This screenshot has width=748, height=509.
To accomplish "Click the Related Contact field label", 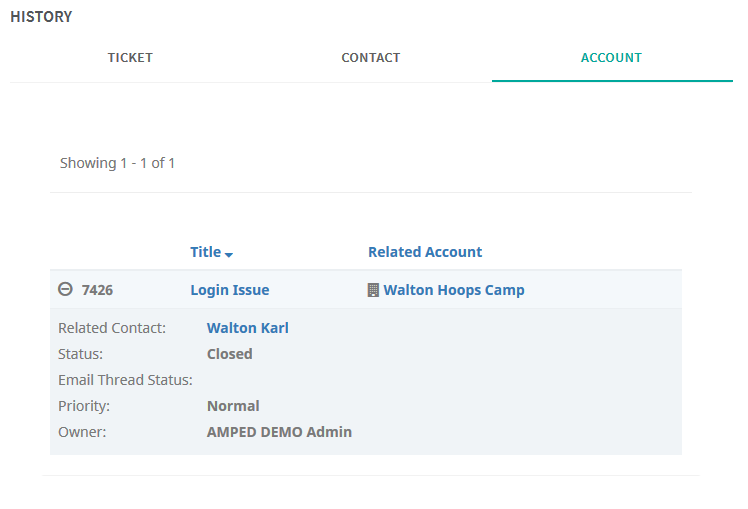I will (112, 328).
